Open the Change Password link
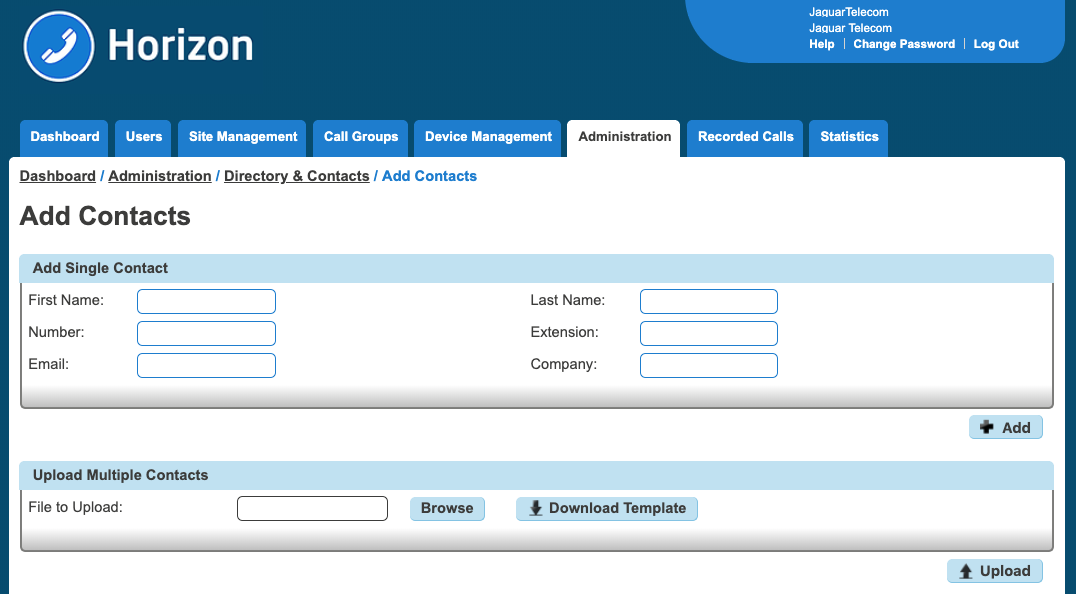The width and height of the screenshot is (1076, 594). tap(904, 44)
